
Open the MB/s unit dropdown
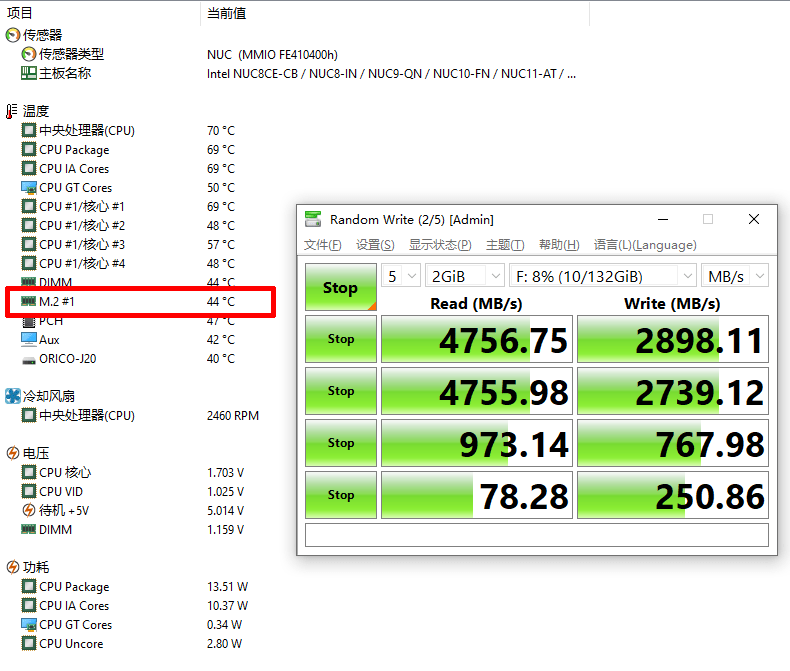click(x=735, y=276)
